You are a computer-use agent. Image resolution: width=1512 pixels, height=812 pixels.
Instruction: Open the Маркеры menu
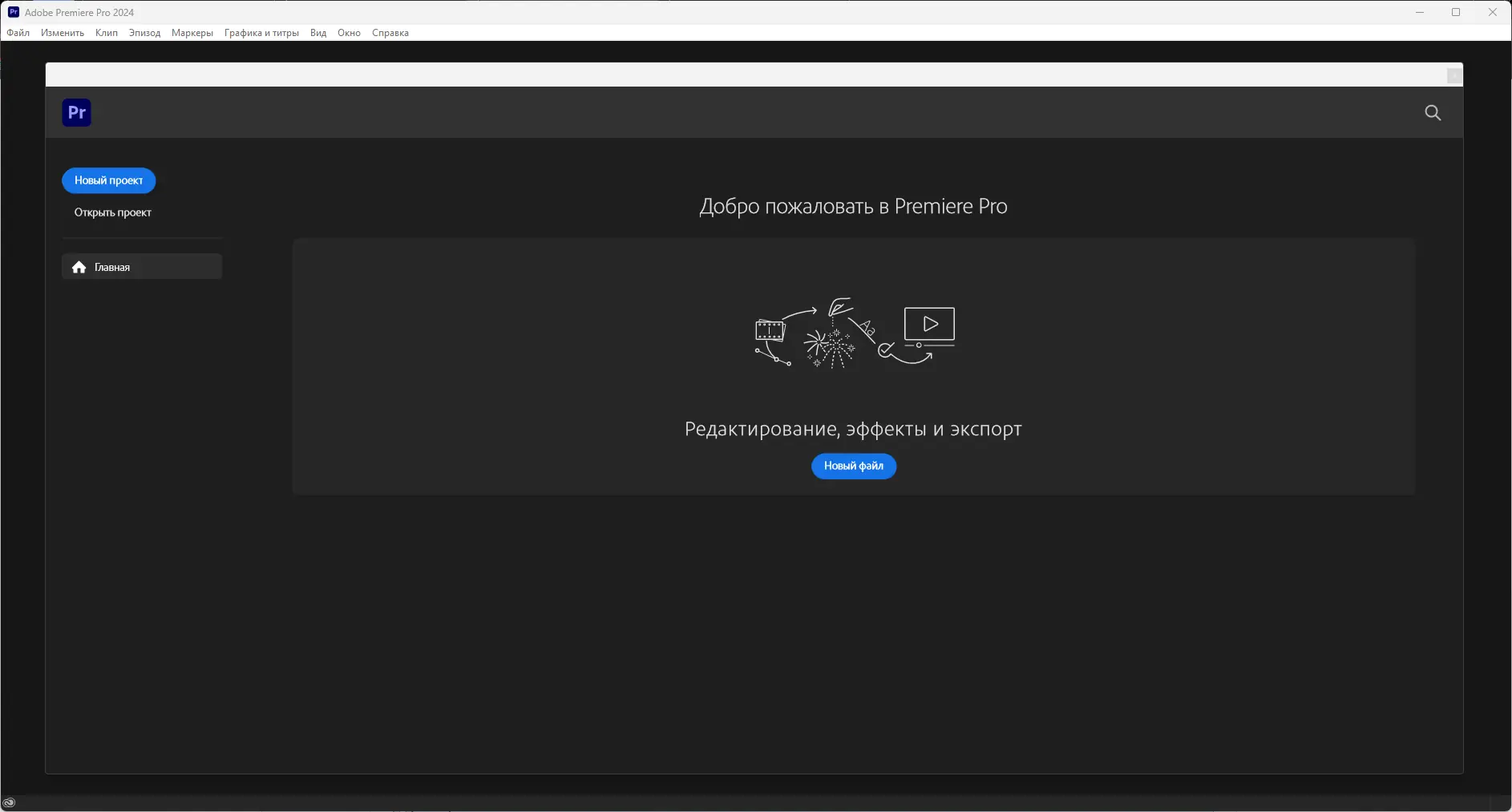tap(192, 33)
